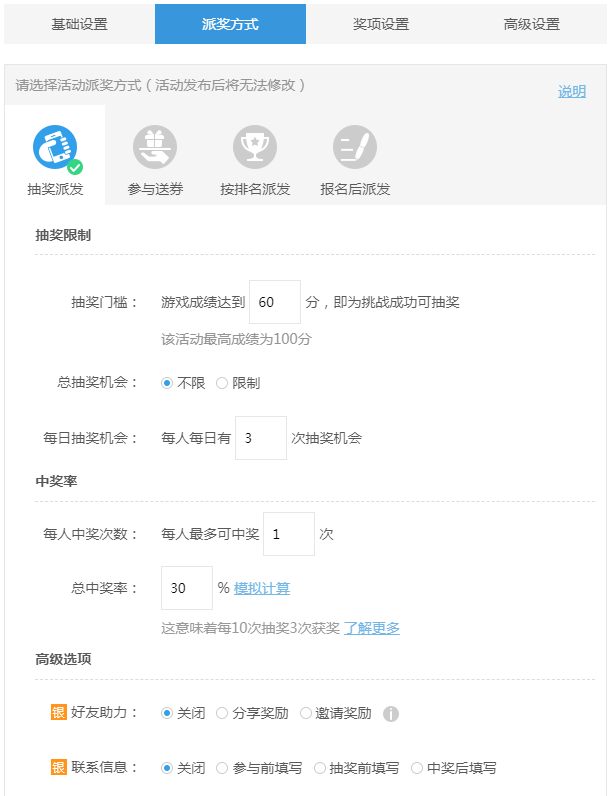Click the 银 badge next to 联系信息
Image resolution: width=611 pixels, height=796 pixels.
coord(59,767)
